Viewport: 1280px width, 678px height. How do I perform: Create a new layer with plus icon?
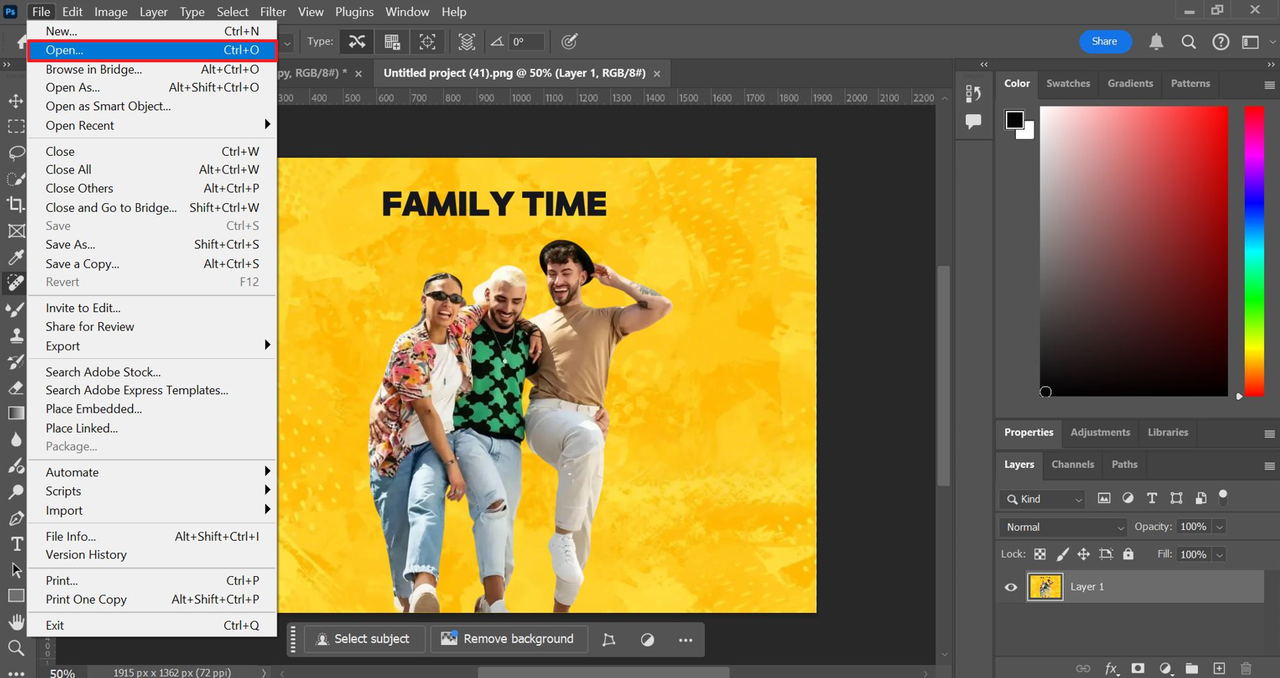1219,668
